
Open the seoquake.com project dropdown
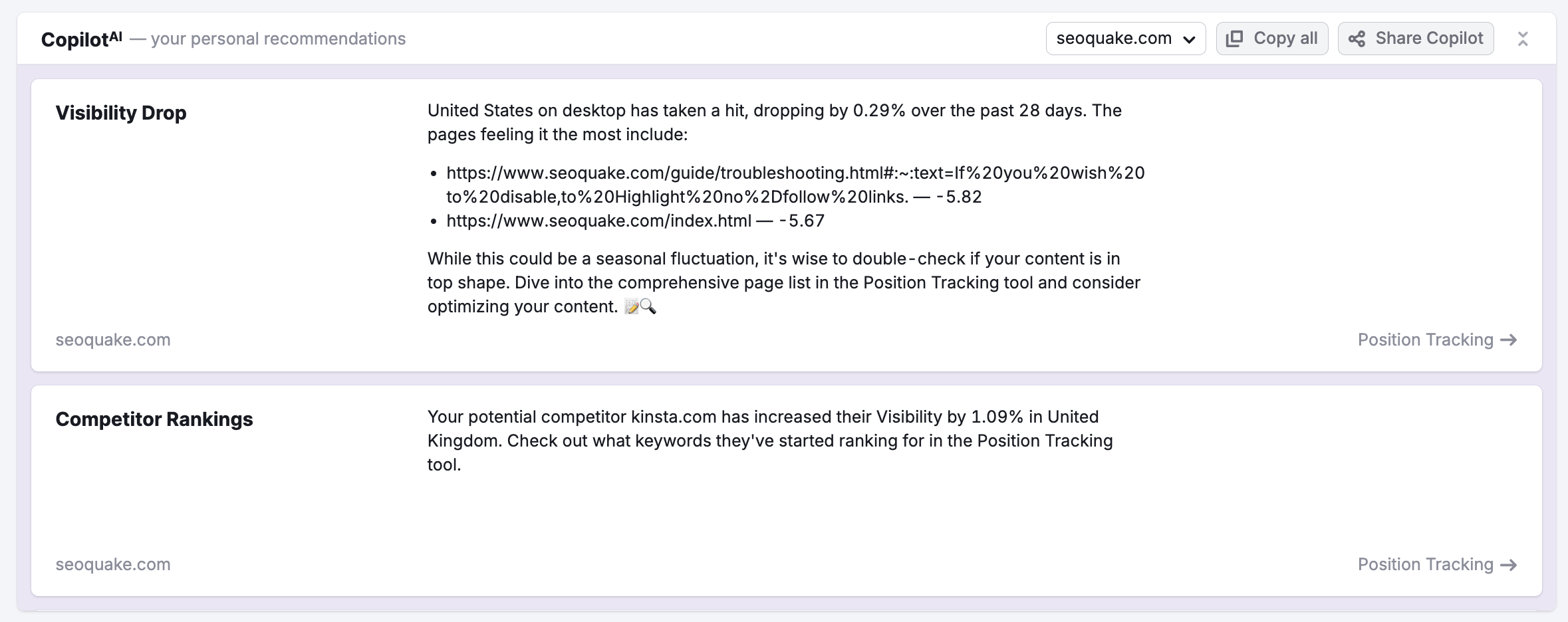(x=1126, y=38)
